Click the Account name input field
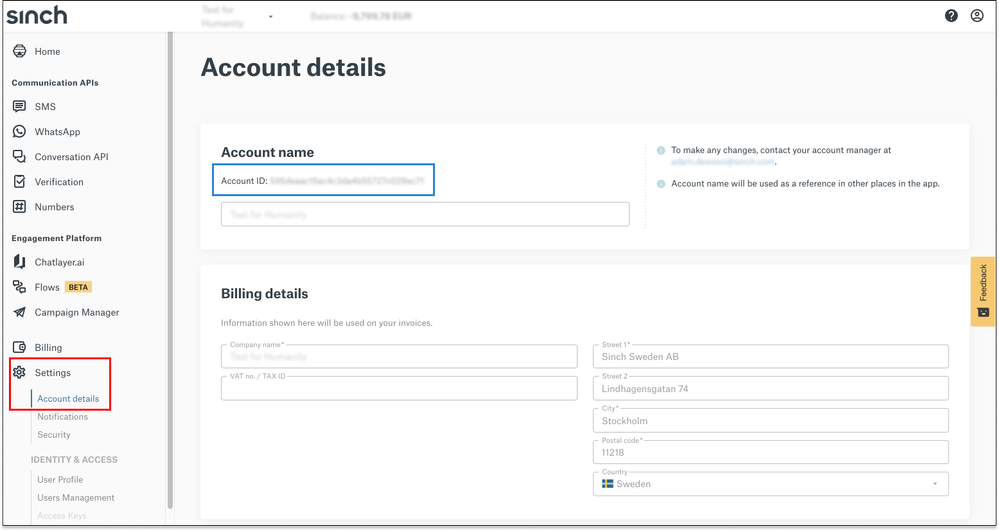The width and height of the screenshot is (999, 531). 425,214
